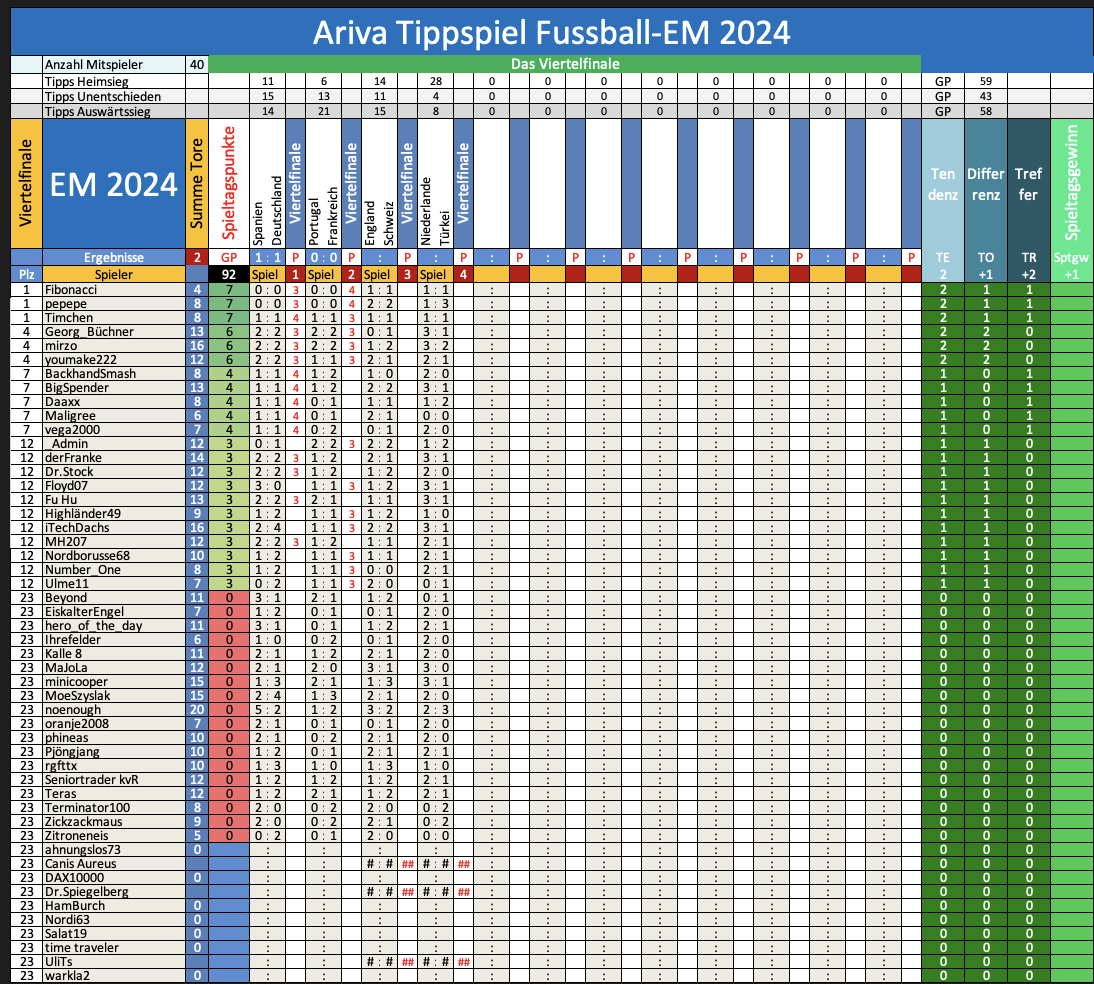Select the green Das Viertelfinale header
Image resolution: width=1094 pixels, height=984 pixels.
coord(564,64)
